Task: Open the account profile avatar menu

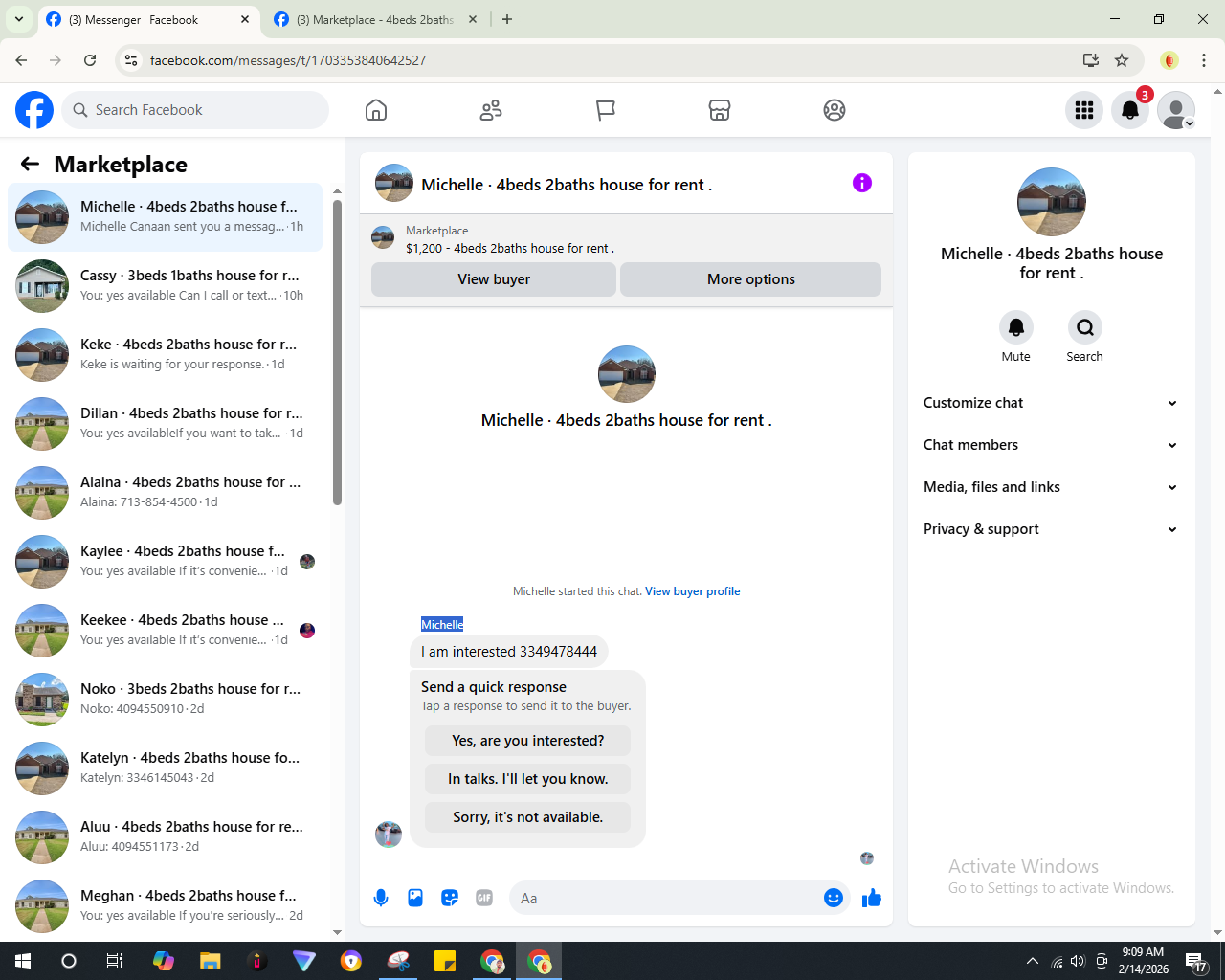Action: point(1176,110)
